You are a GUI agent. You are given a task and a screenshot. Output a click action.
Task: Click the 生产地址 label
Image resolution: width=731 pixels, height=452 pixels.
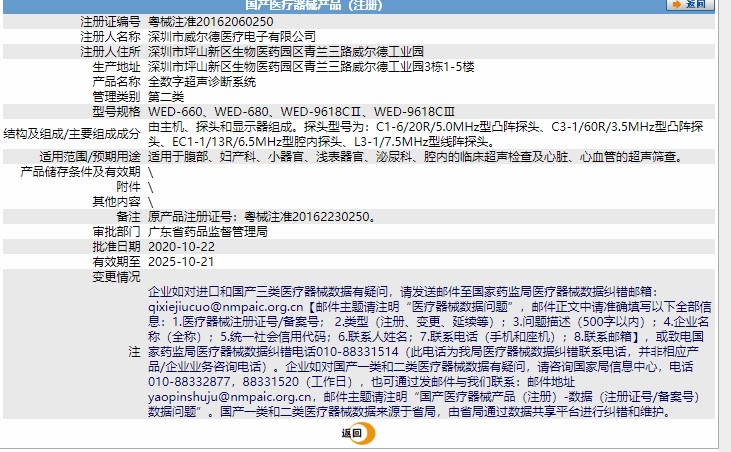click(116, 67)
